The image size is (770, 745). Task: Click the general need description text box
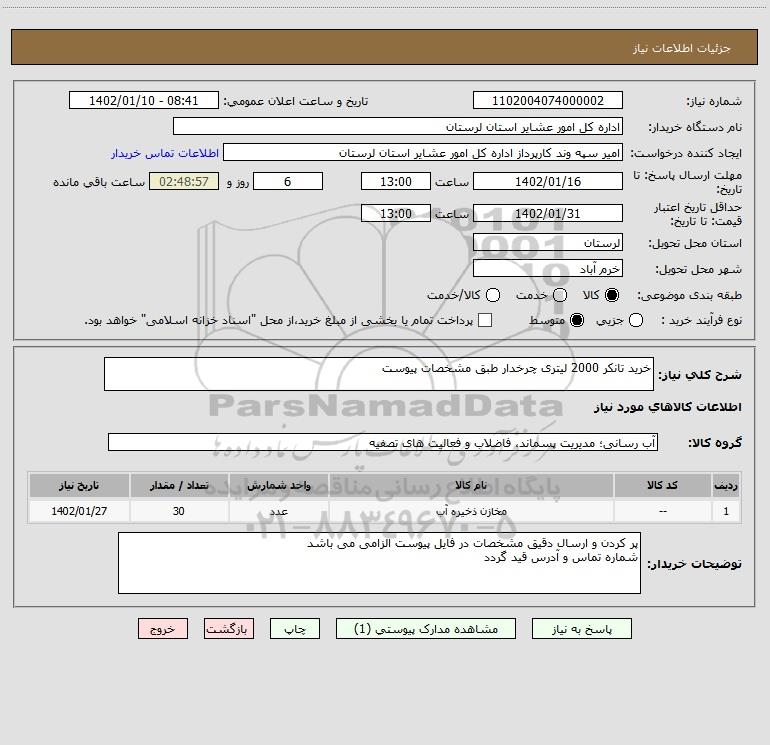tap(379, 374)
